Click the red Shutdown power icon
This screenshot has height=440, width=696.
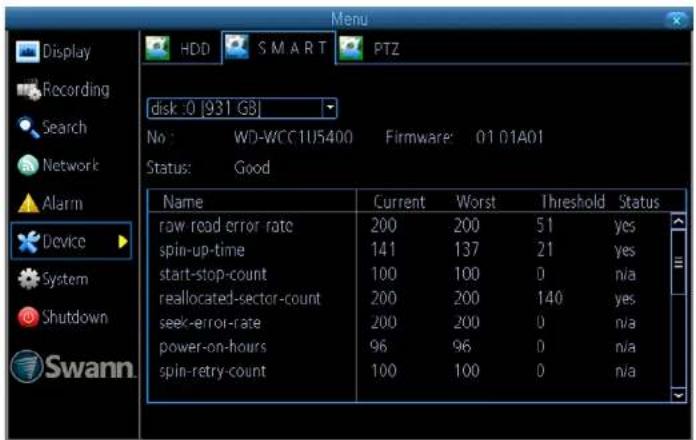pyautogui.click(x=28, y=317)
